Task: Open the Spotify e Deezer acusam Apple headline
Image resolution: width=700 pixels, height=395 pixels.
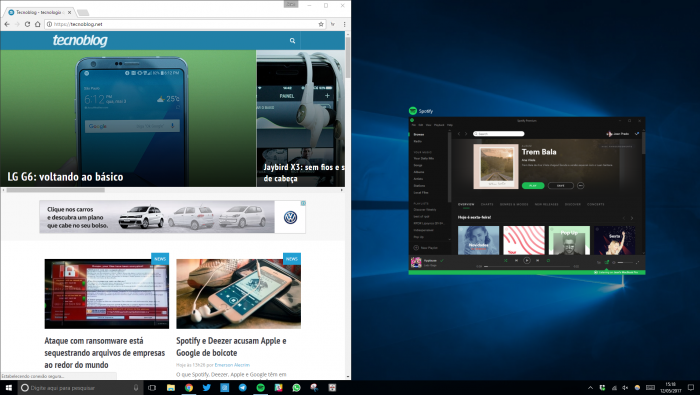Action: 231,347
